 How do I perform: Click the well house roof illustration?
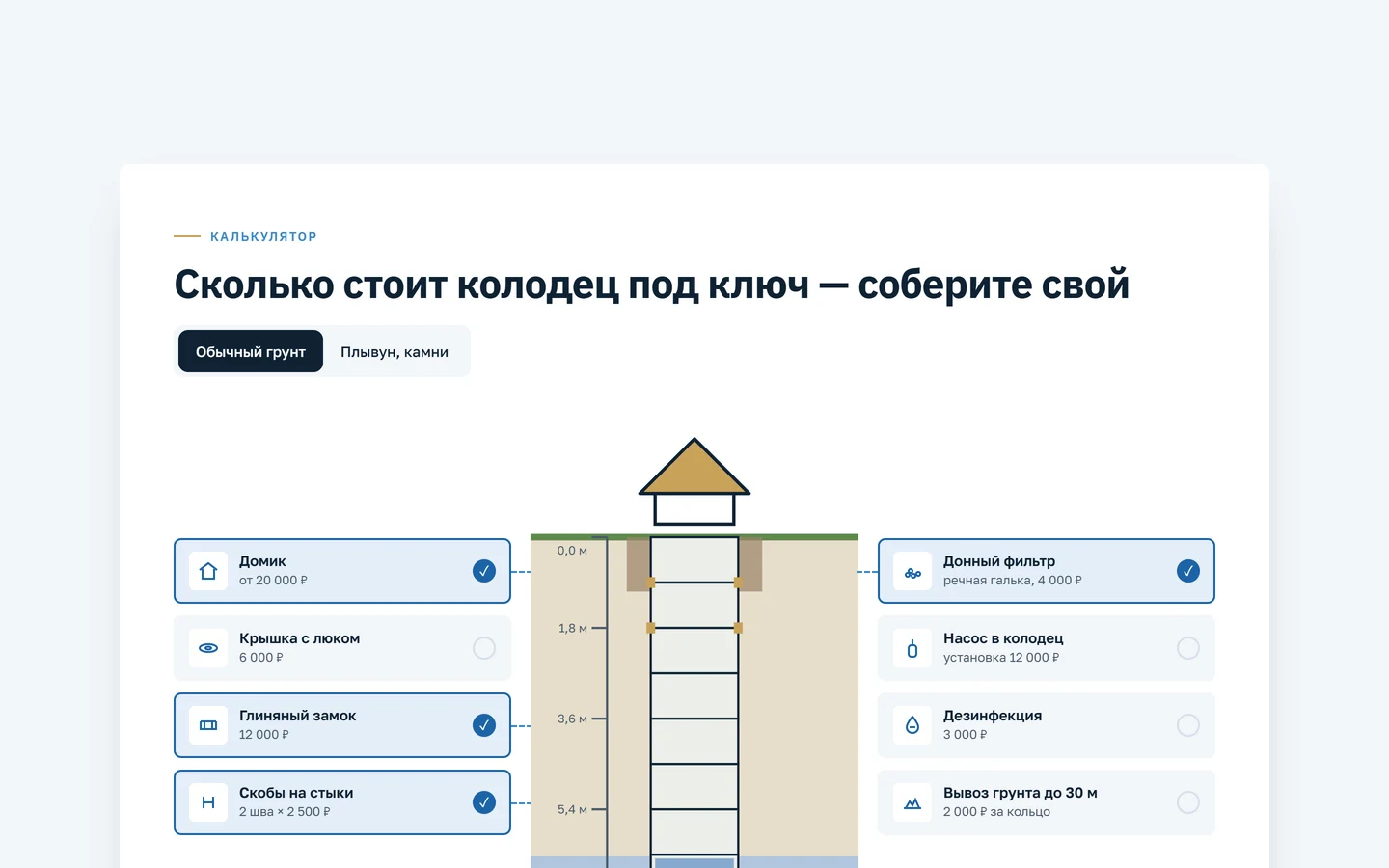click(x=694, y=467)
